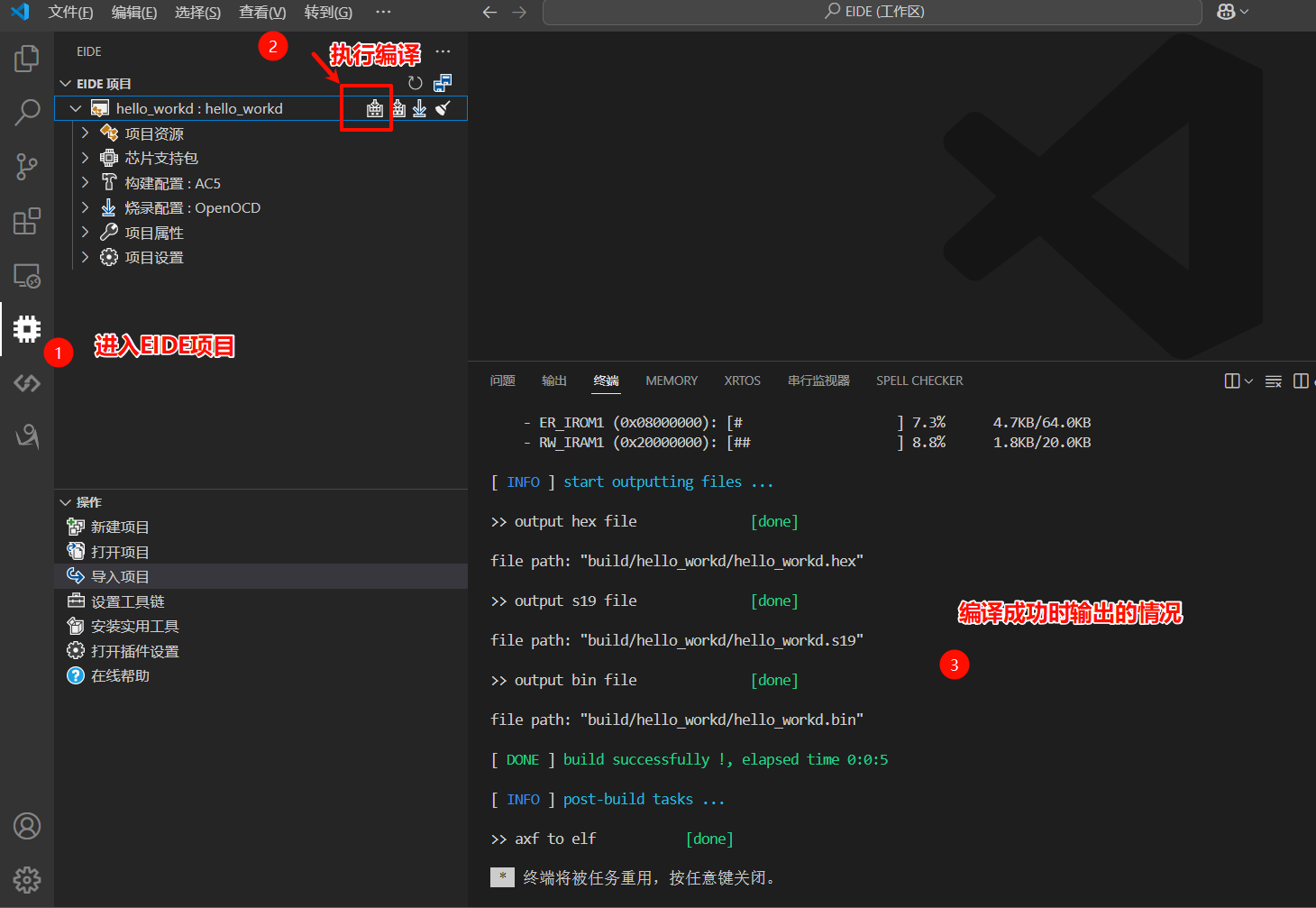This screenshot has width=1316, height=908.
Task: Open the EIDE chip icon view
Action: (27, 329)
